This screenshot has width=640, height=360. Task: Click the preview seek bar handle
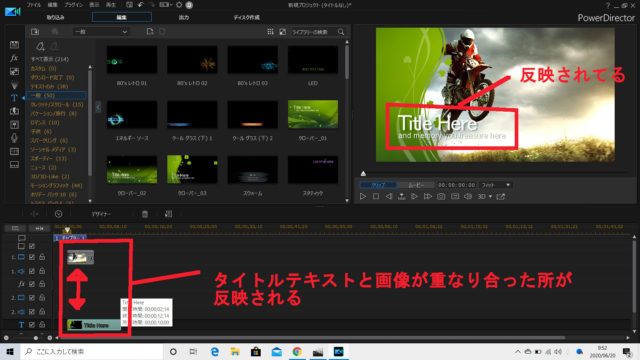pos(363,173)
